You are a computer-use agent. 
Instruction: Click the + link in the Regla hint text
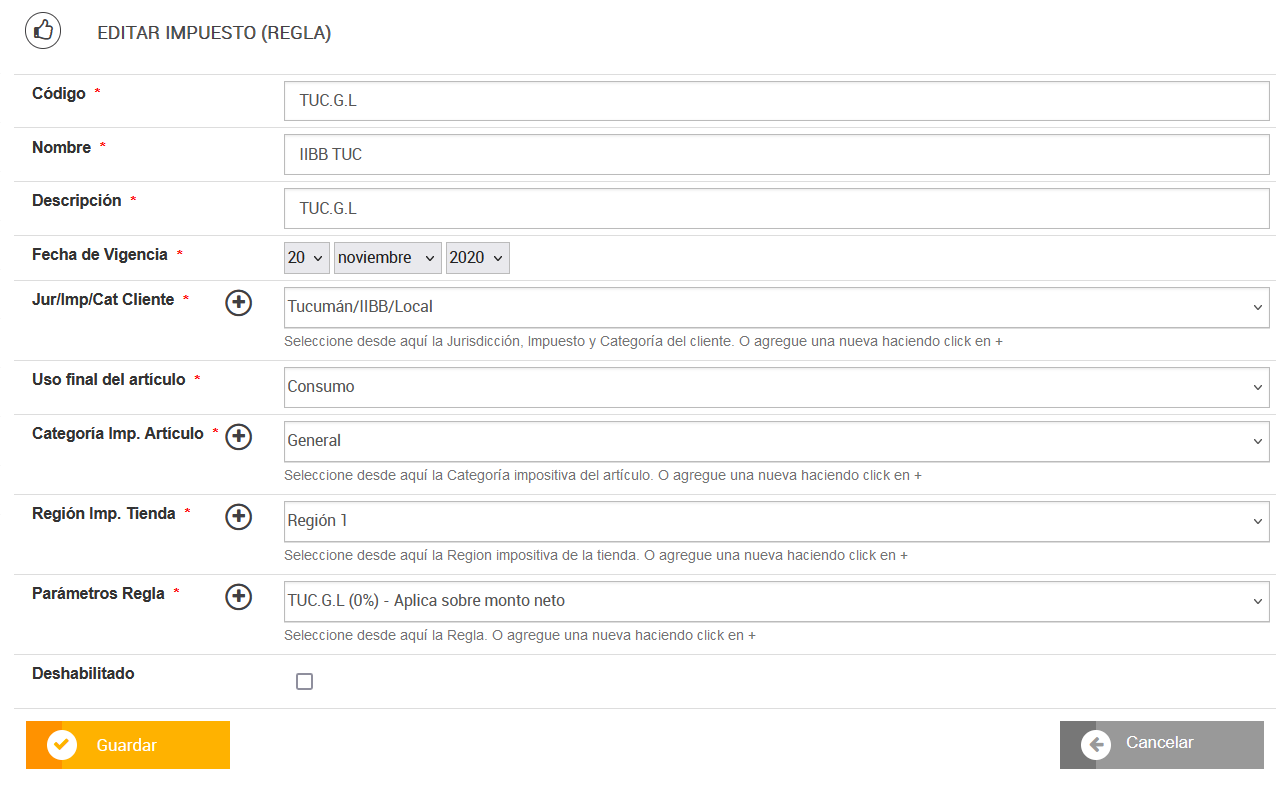752,635
